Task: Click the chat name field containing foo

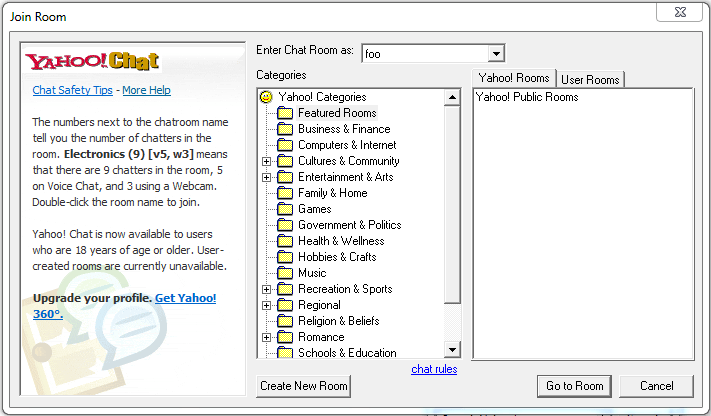Action: [x=425, y=54]
